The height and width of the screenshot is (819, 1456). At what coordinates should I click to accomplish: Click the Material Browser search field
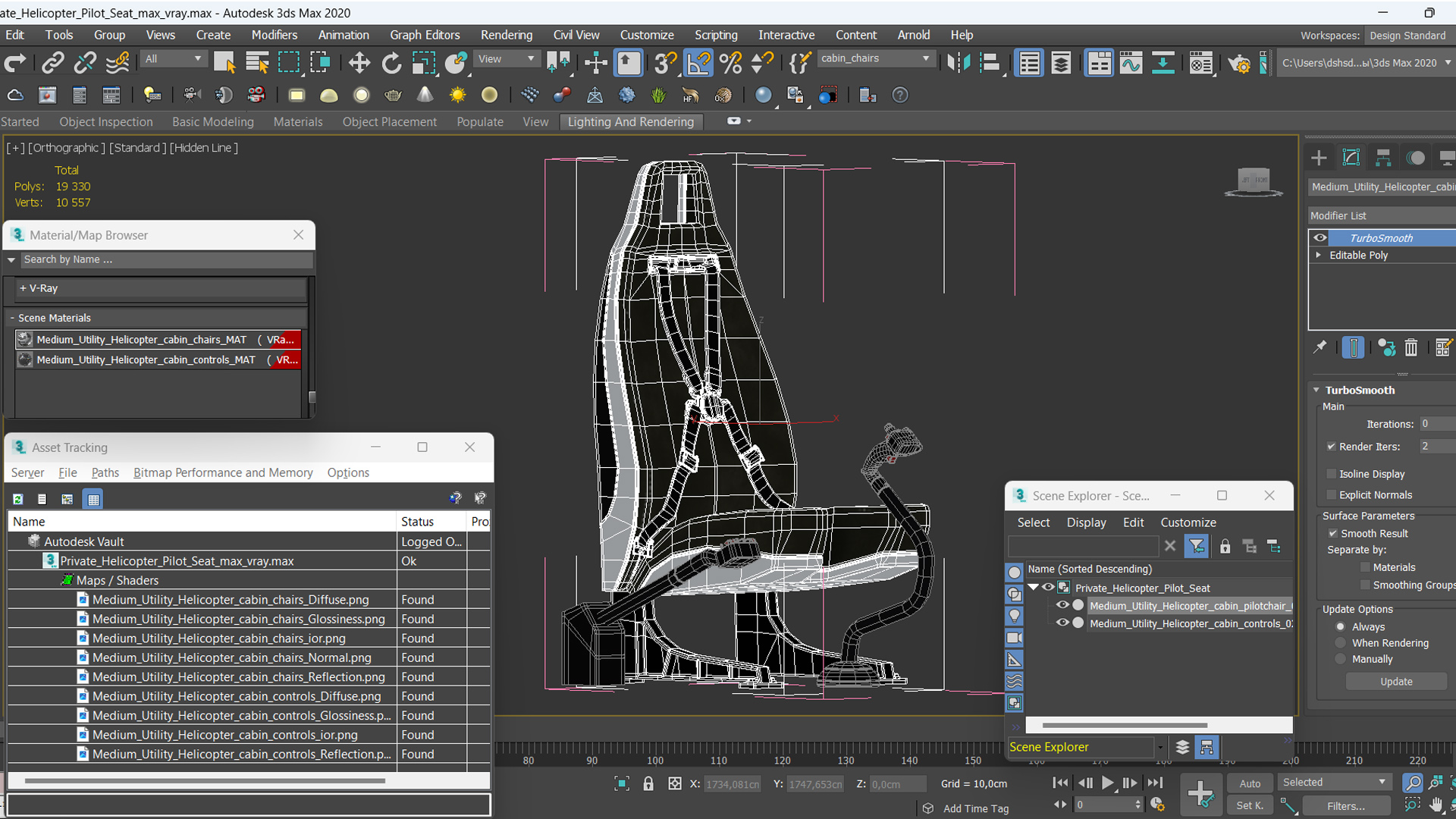tap(166, 259)
